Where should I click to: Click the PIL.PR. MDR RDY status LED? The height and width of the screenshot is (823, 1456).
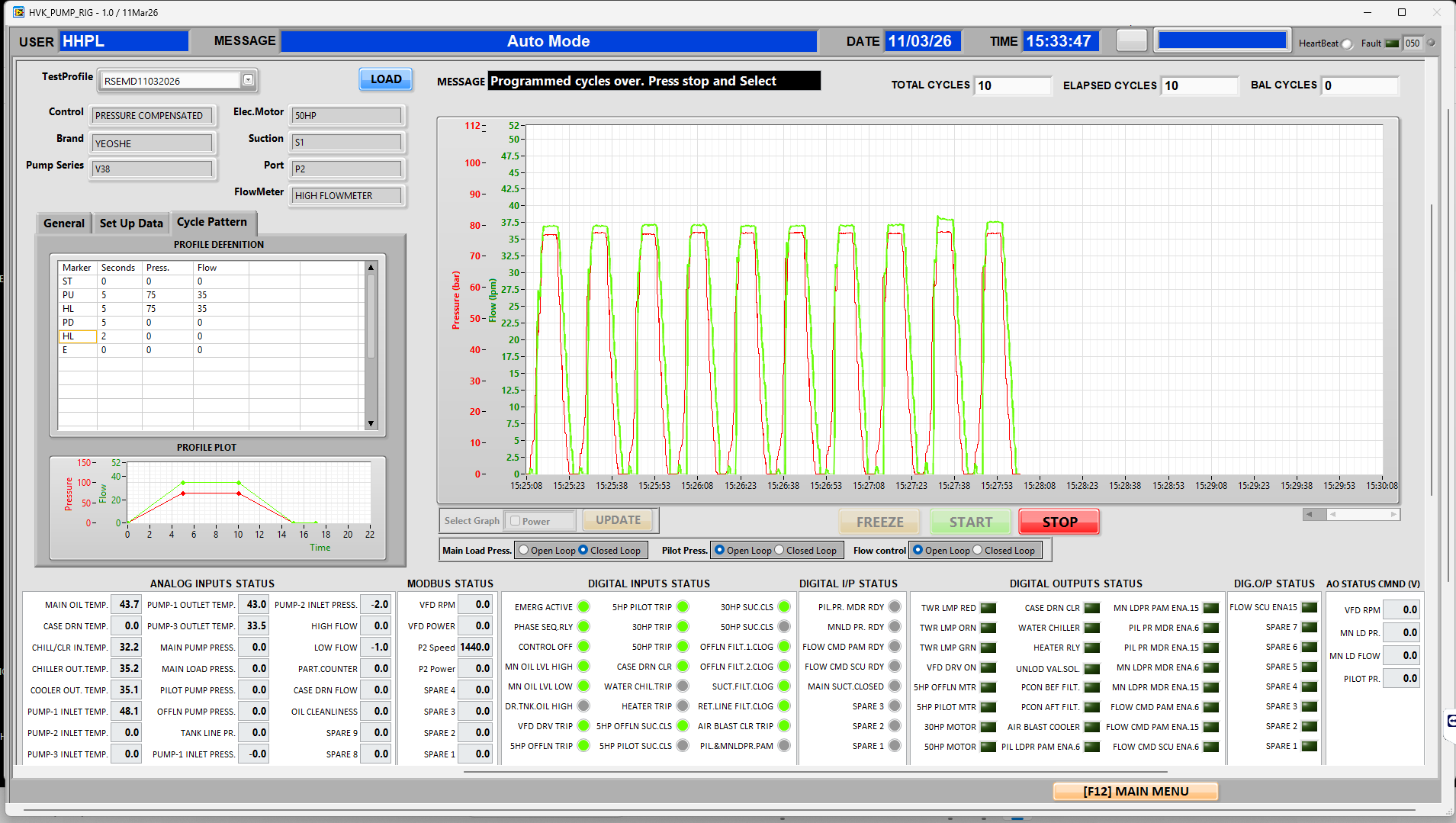895,607
